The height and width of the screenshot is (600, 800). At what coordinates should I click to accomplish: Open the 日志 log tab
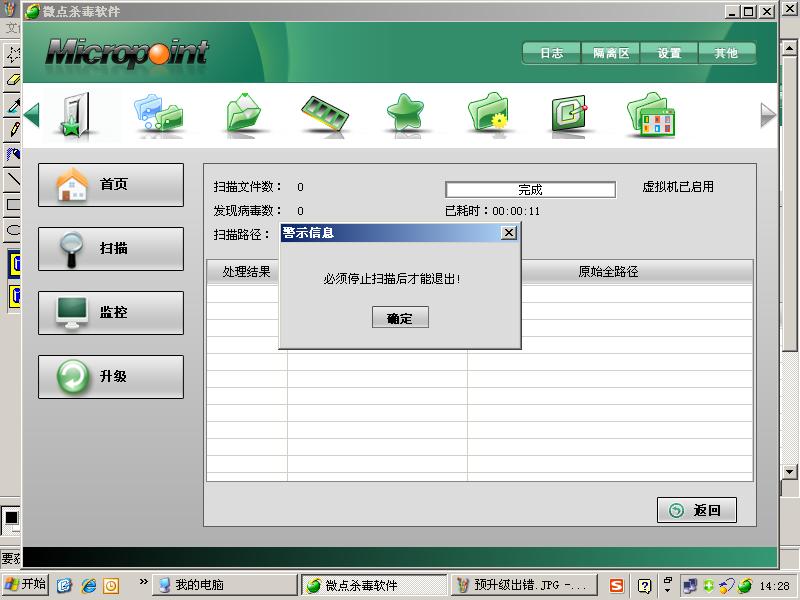551,53
